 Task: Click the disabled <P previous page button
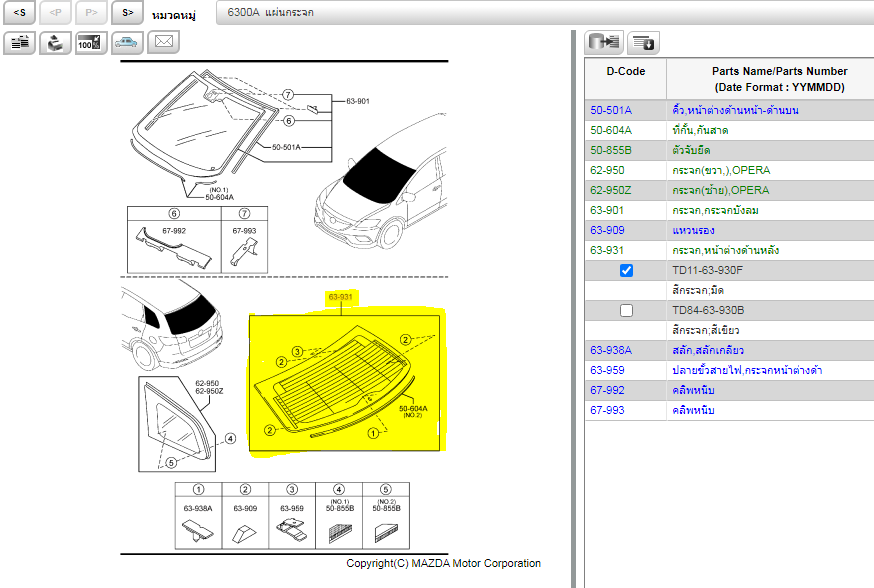(55, 12)
